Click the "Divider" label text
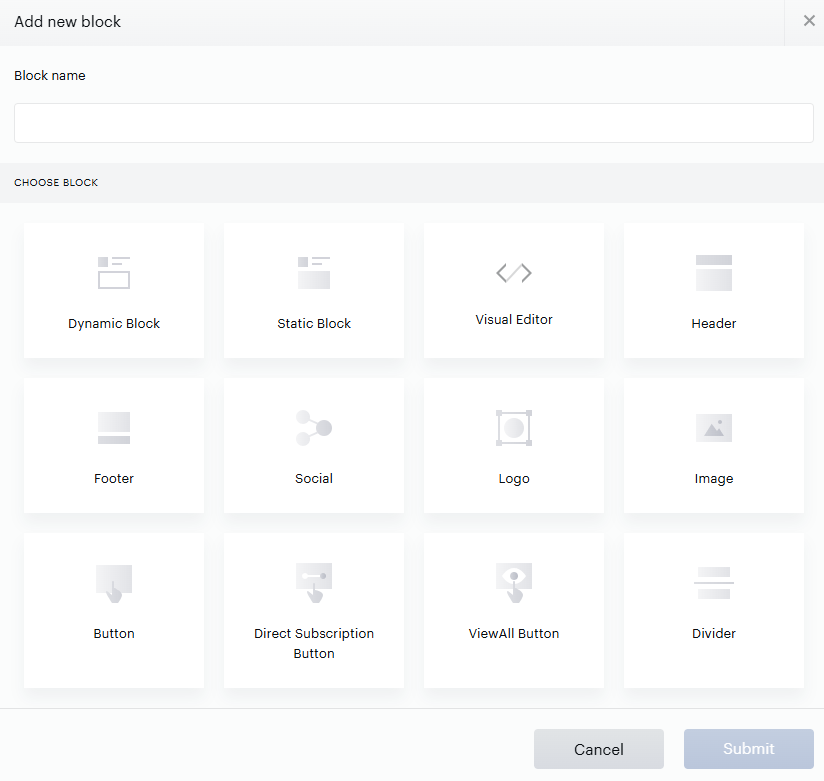 coord(714,634)
